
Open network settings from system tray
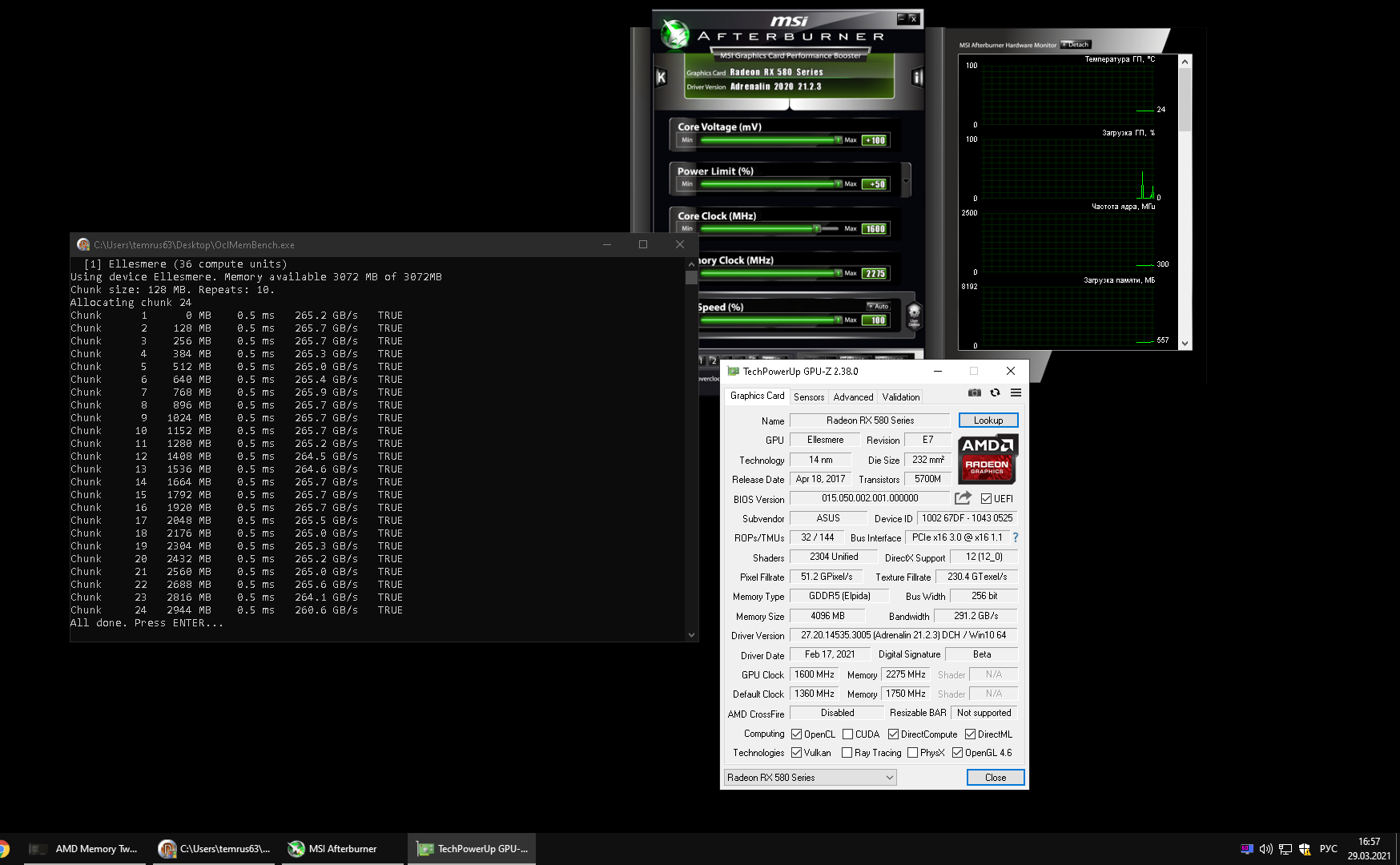point(1285,849)
